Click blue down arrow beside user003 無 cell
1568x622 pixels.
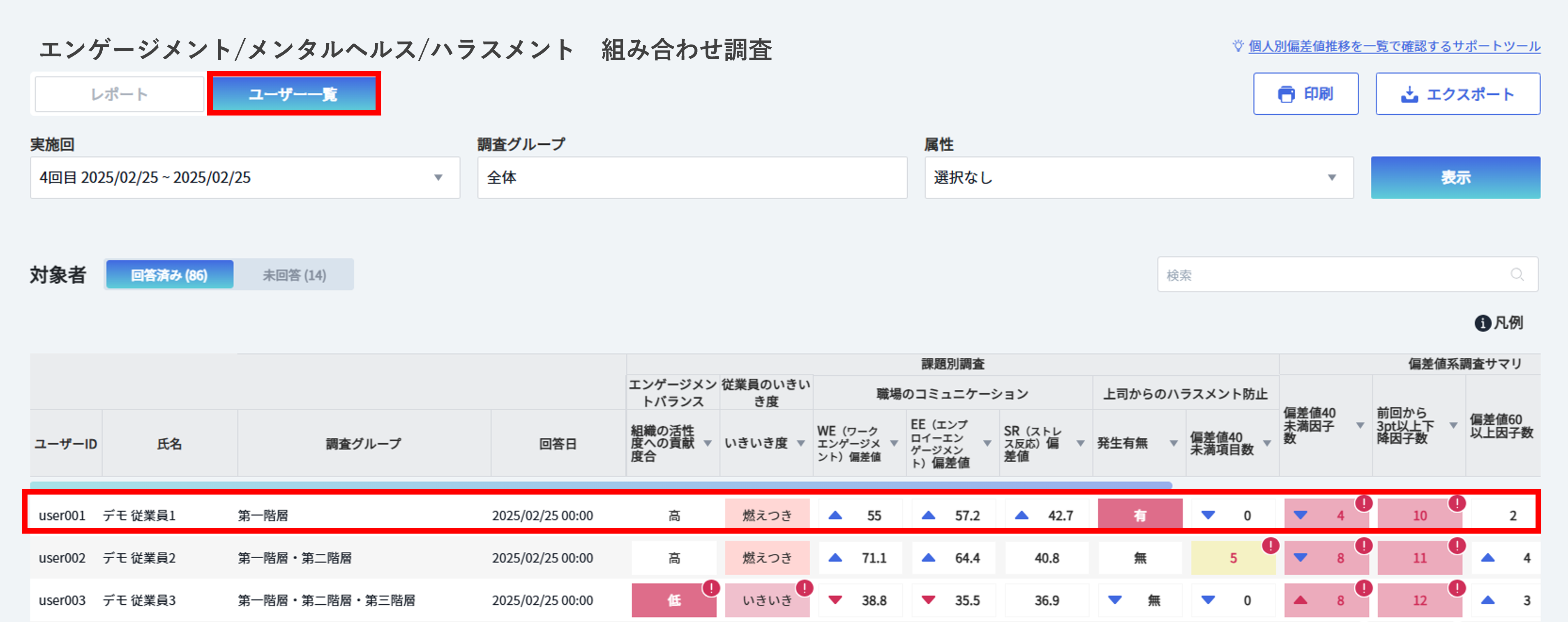tap(1115, 600)
